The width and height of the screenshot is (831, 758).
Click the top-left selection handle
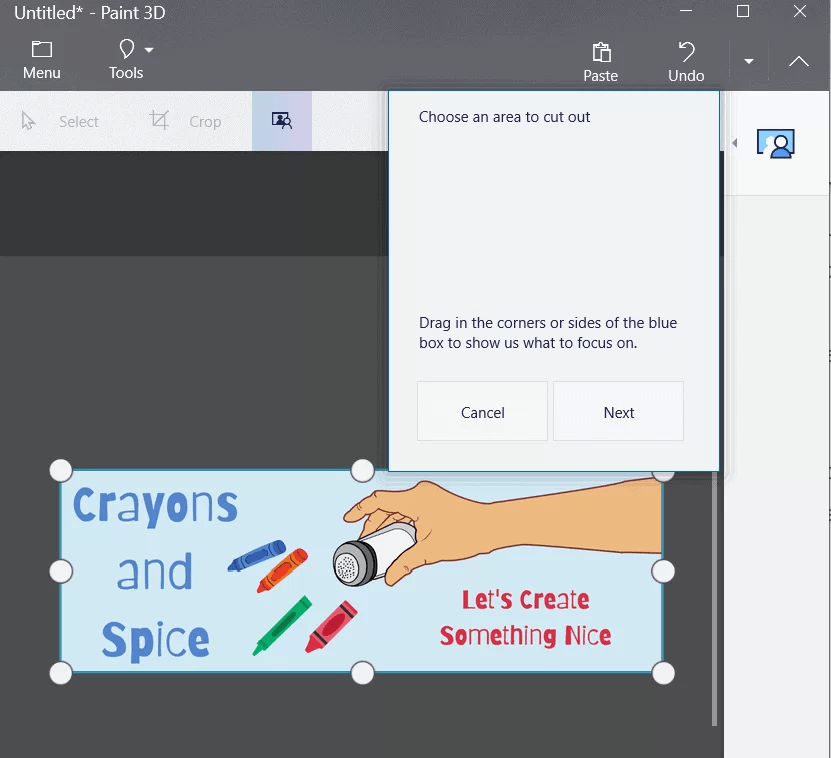61,470
